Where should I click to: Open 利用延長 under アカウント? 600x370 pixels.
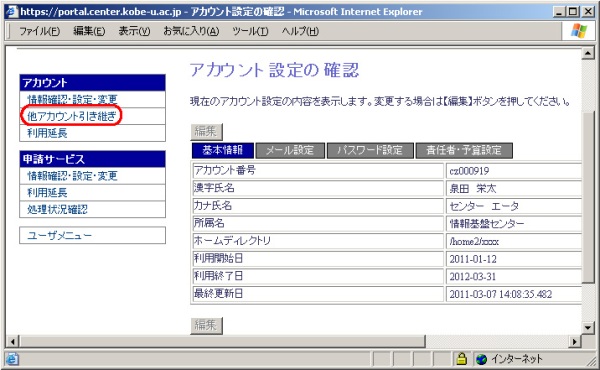(47, 133)
